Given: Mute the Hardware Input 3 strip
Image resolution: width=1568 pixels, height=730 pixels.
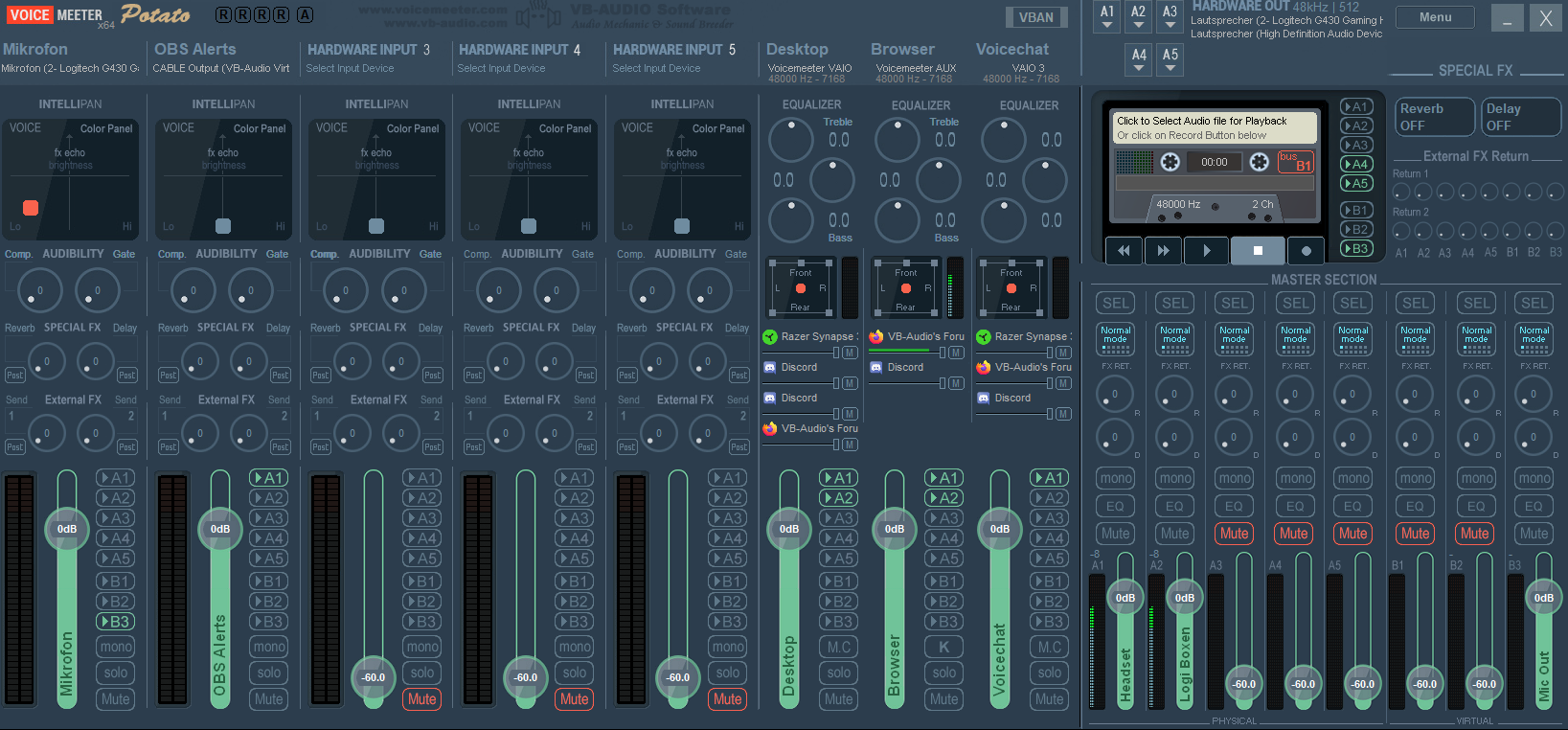Looking at the screenshot, I should 421,699.
